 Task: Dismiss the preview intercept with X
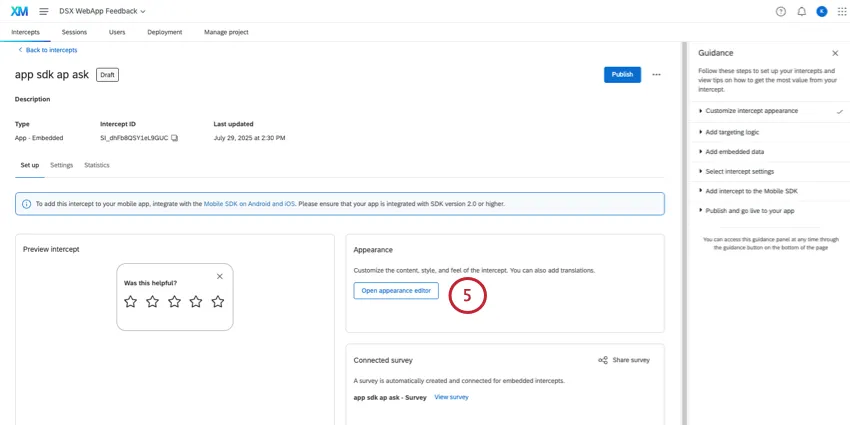220,276
